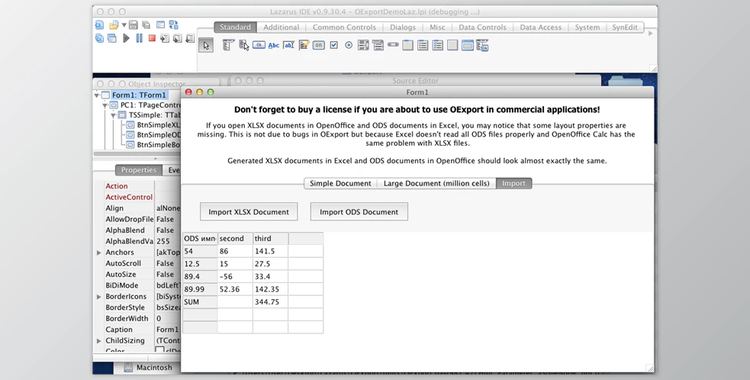The width and height of the screenshot is (750, 380).
Task: Select the TComboBox component icon
Action: pyautogui.click(x=378, y=45)
